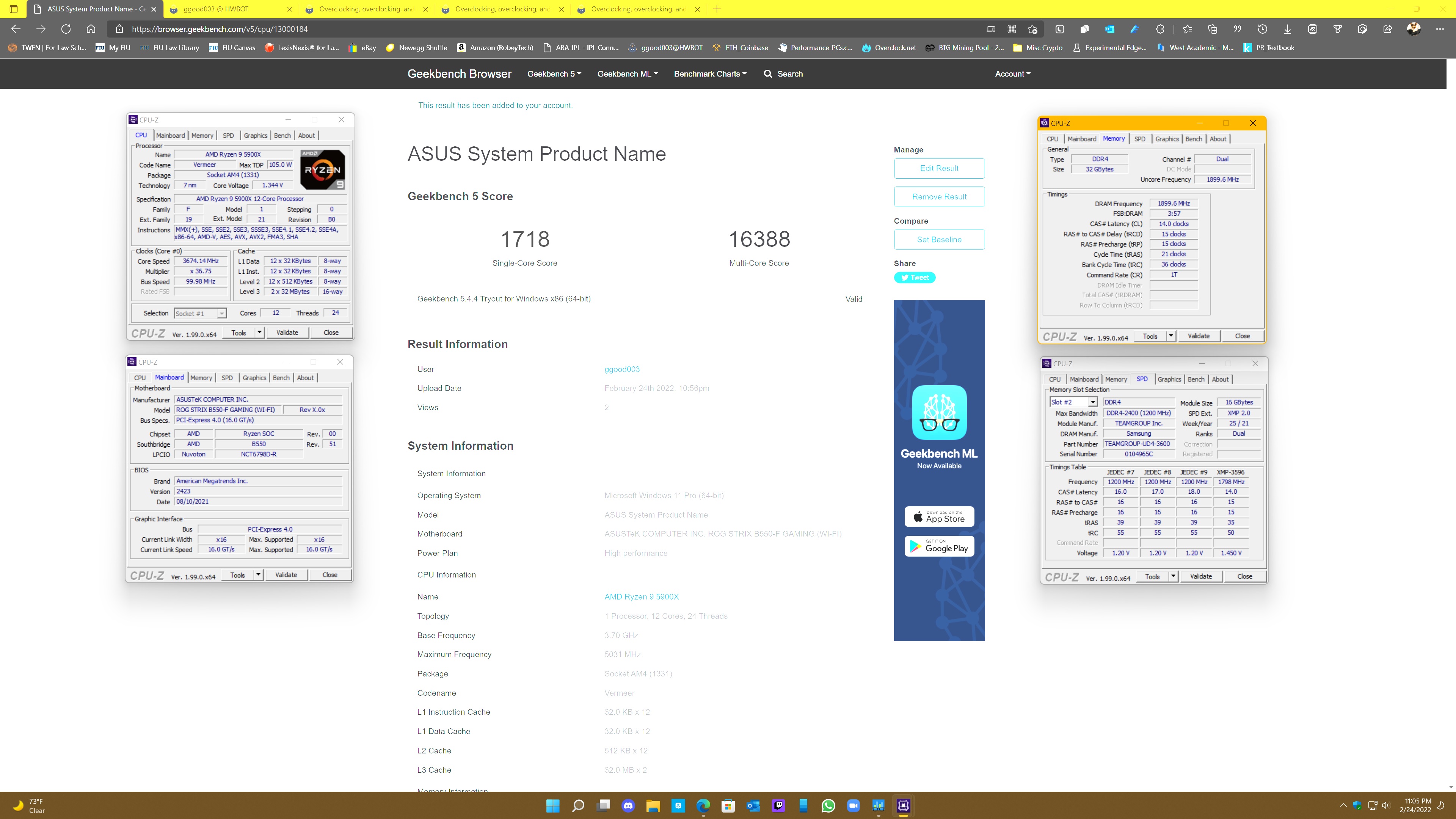Open the ggood003 user link

[x=622, y=369]
